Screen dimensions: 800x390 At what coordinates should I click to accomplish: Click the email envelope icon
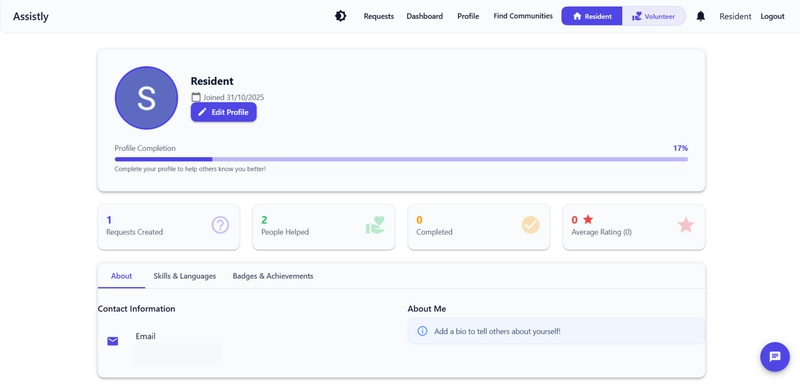click(113, 341)
